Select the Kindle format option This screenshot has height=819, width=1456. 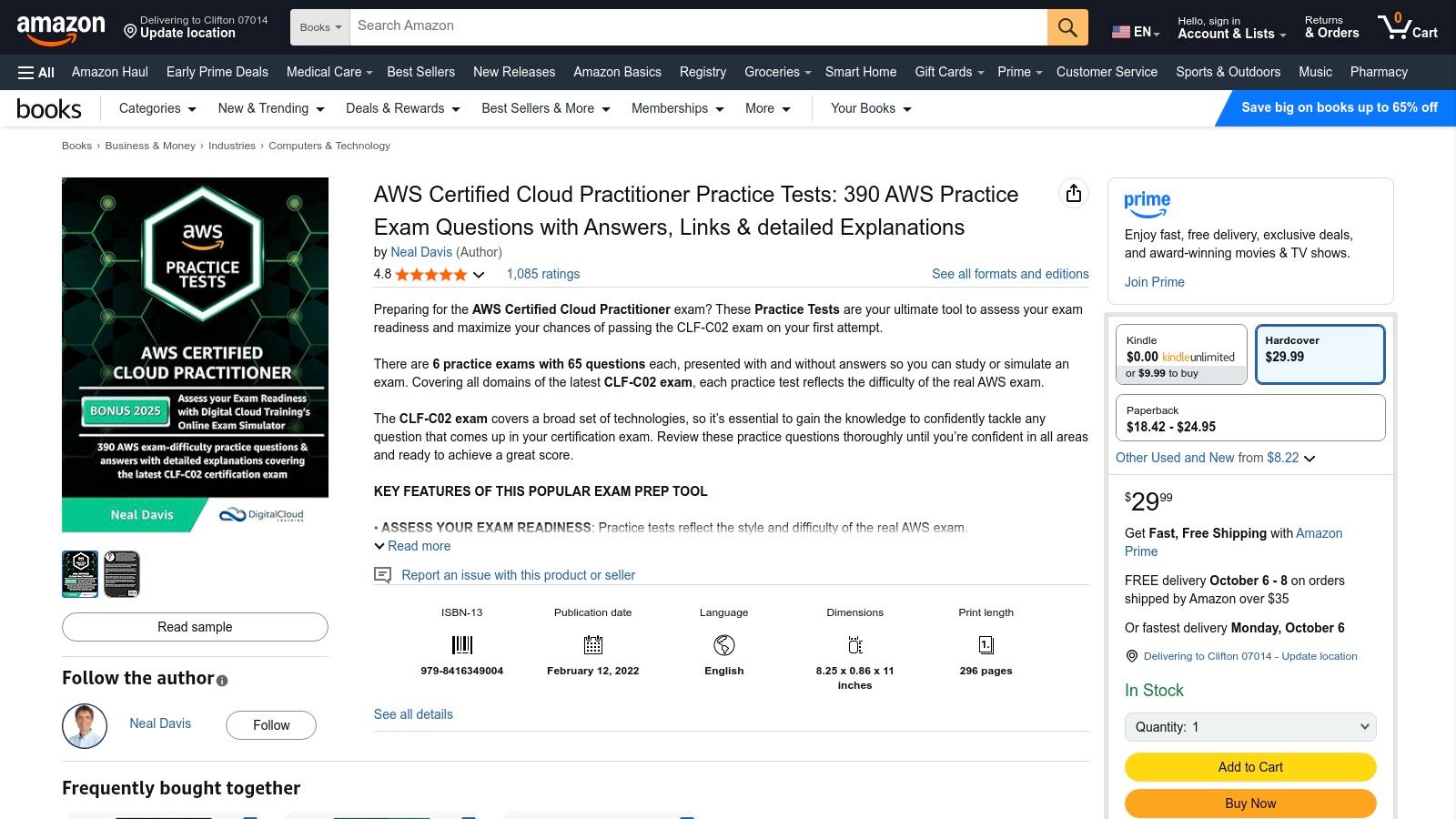point(1181,354)
